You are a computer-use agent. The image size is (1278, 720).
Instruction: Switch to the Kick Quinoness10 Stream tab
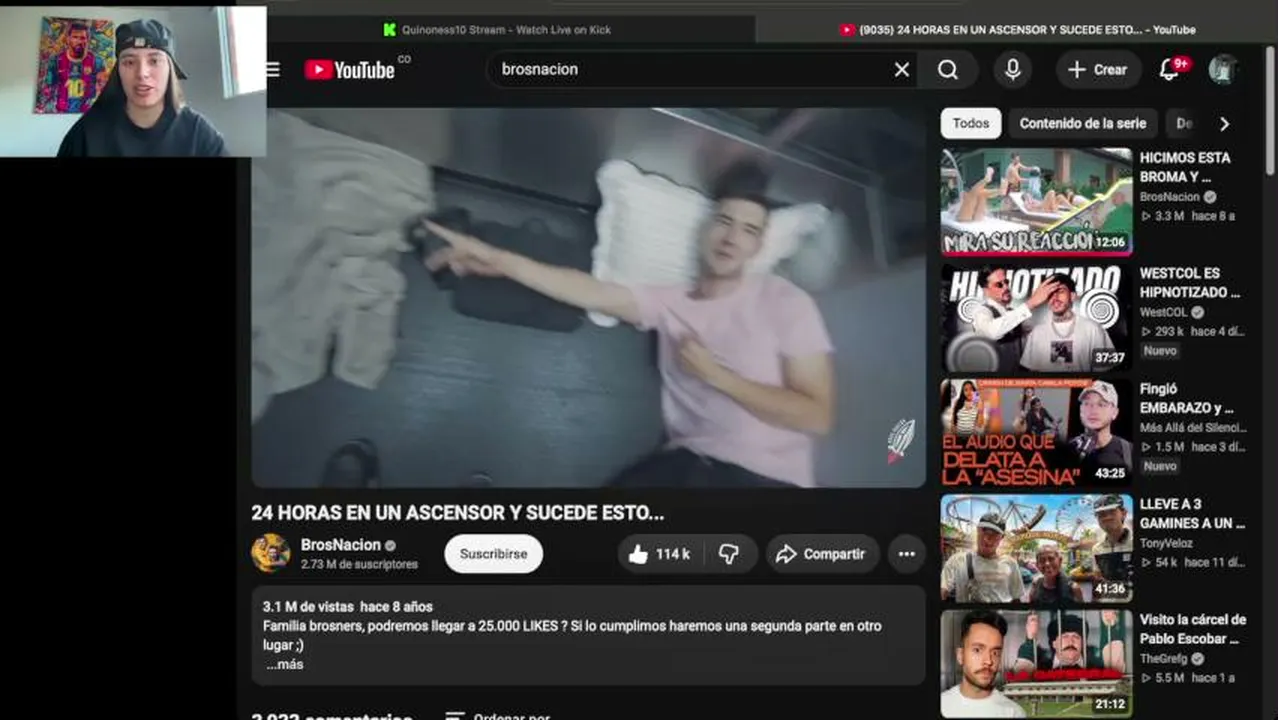[x=497, y=30]
